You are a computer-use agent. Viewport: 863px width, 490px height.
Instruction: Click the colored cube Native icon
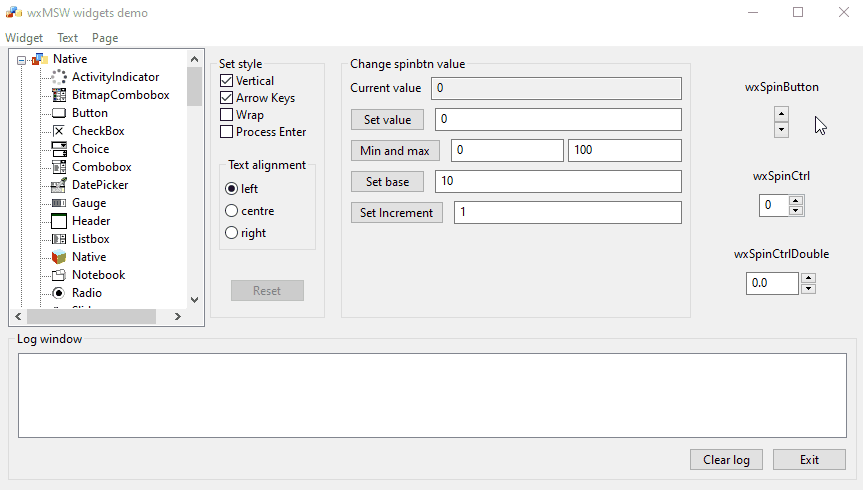(x=59, y=257)
